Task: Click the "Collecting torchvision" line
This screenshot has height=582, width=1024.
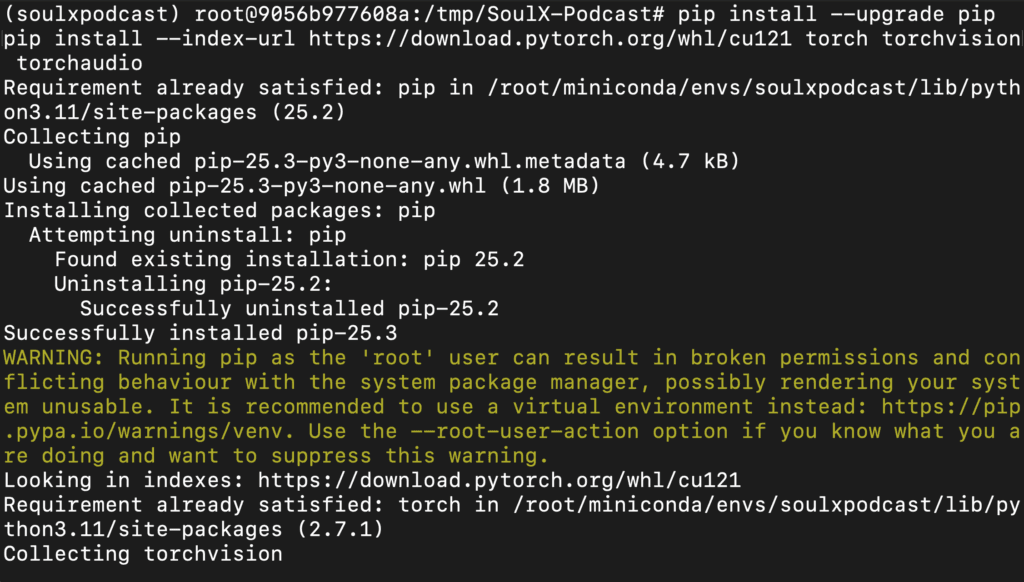Action: pos(143,553)
